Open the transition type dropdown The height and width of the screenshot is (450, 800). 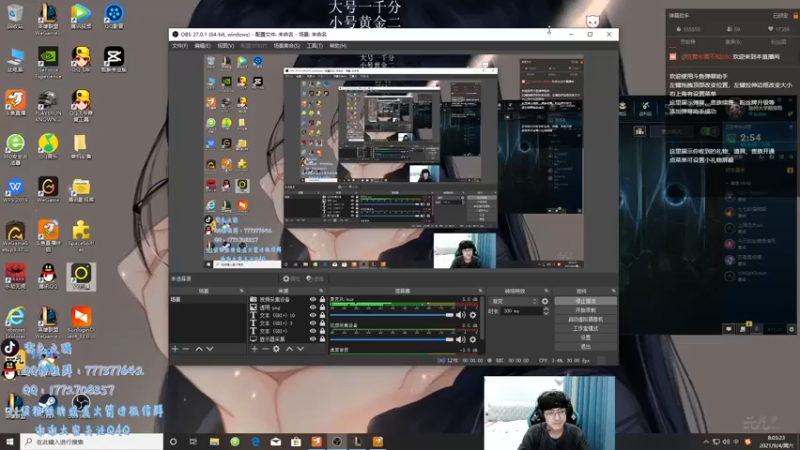513,301
